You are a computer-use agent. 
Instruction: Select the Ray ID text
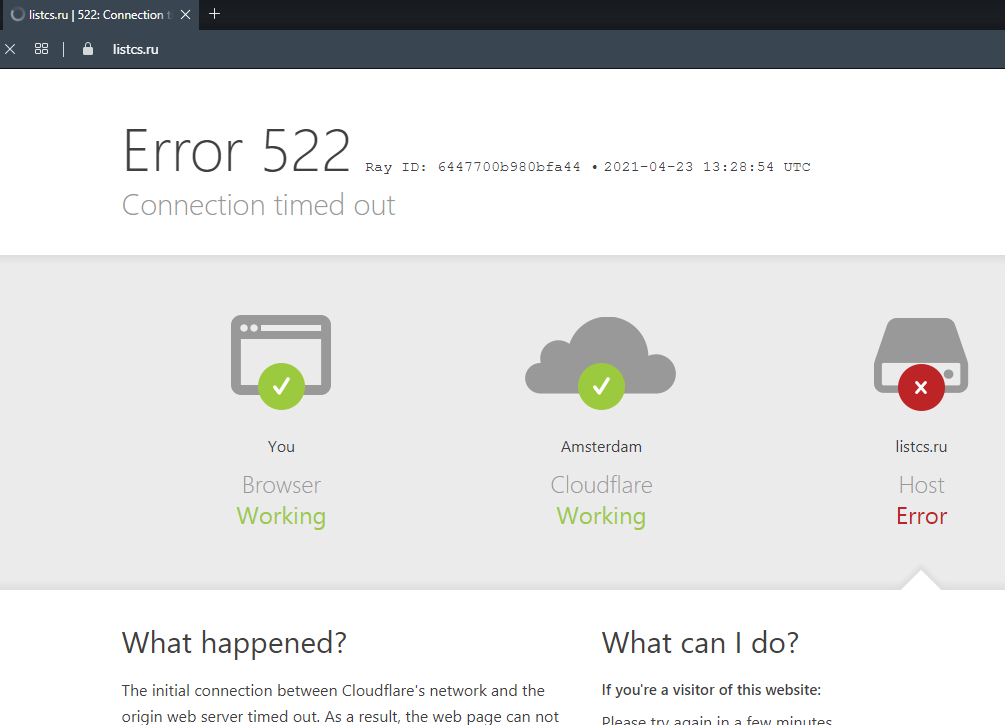click(473, 167)
